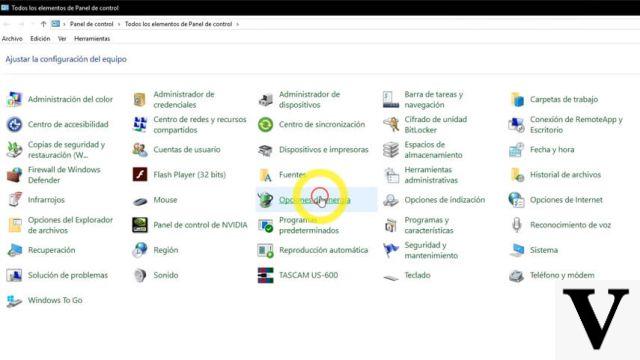Open the Región link
Screen dimensions: 640x360
[165, 250]
